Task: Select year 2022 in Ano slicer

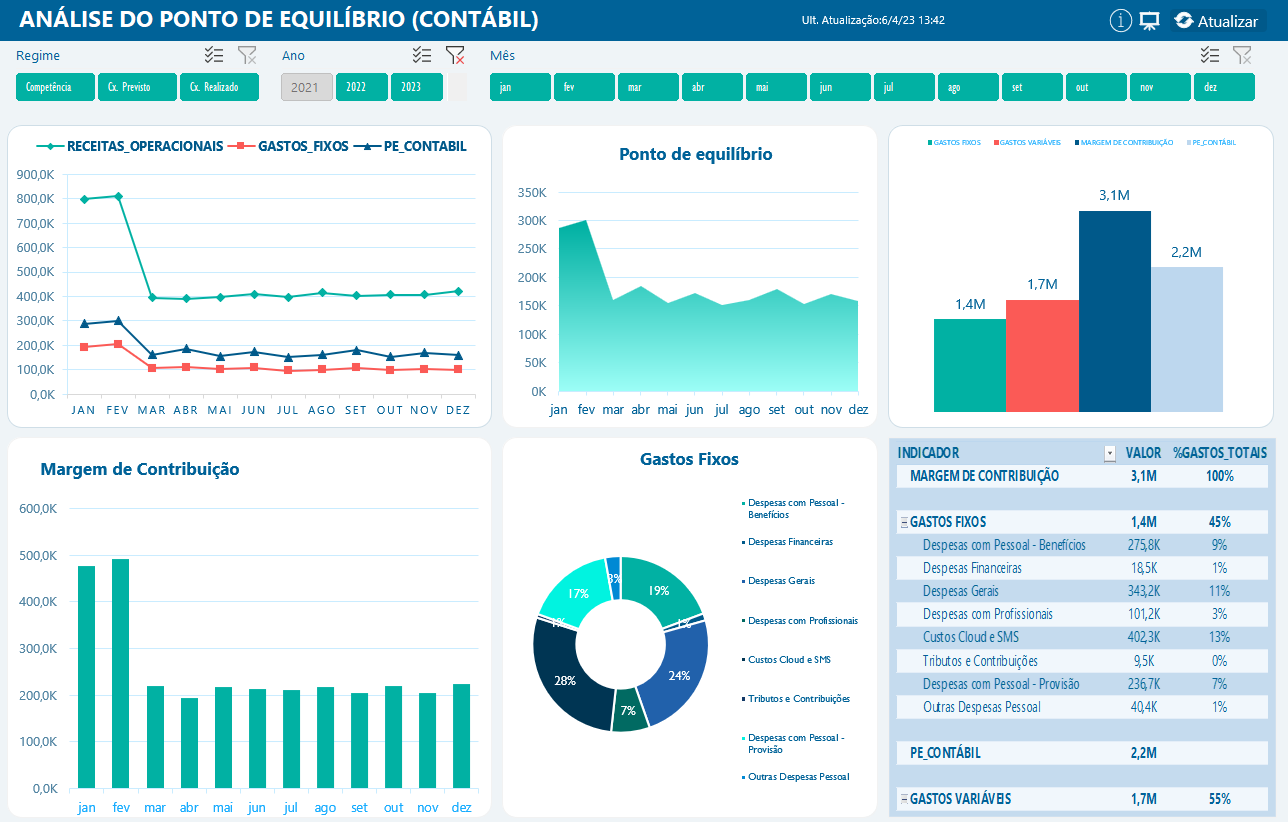Action: 362,87
